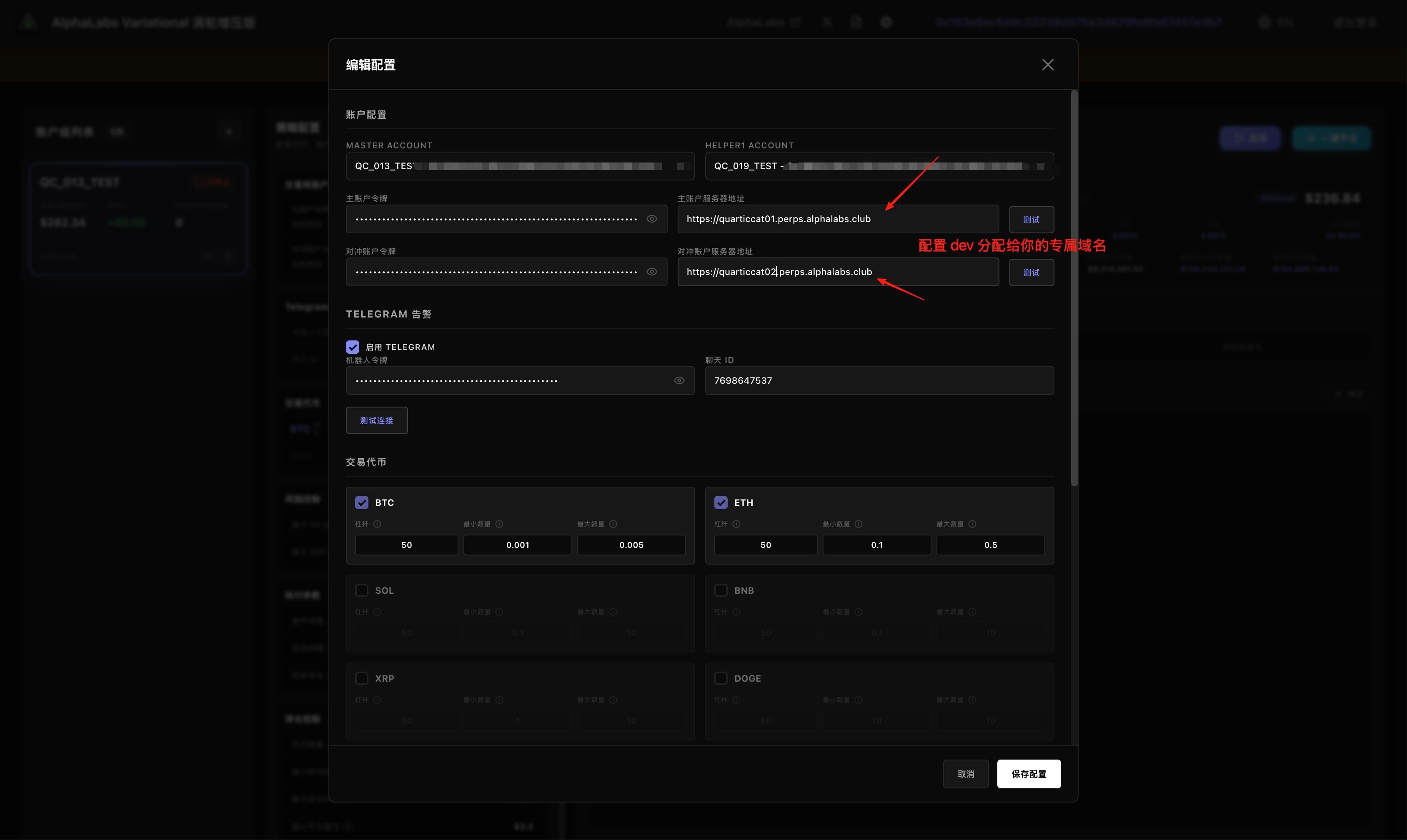Test the master account server address
Image resolution: width=1407 pixels, height=840 pixels.
(1031, 220)
